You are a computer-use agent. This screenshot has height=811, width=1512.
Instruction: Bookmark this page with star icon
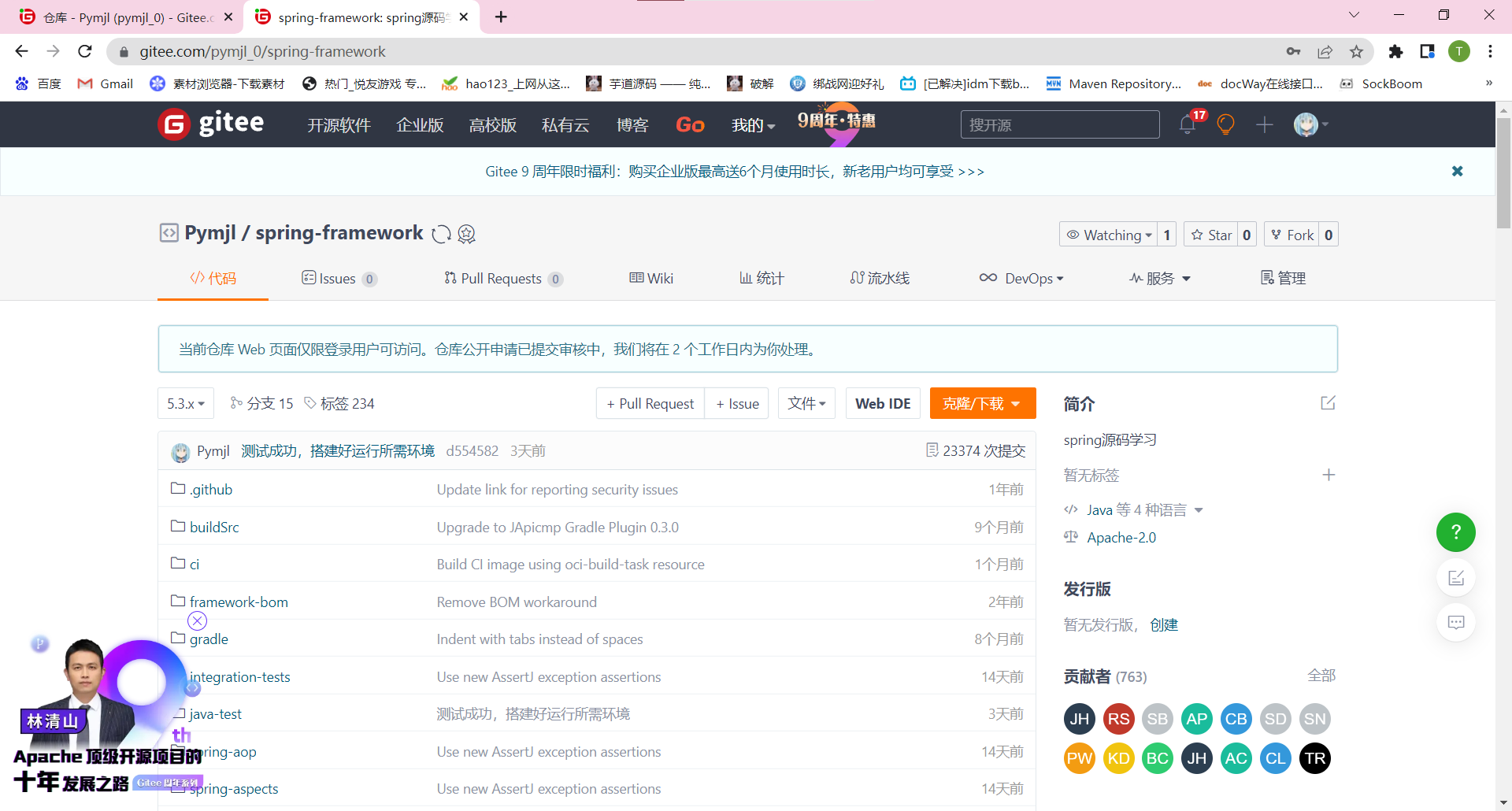point(1356,51)
